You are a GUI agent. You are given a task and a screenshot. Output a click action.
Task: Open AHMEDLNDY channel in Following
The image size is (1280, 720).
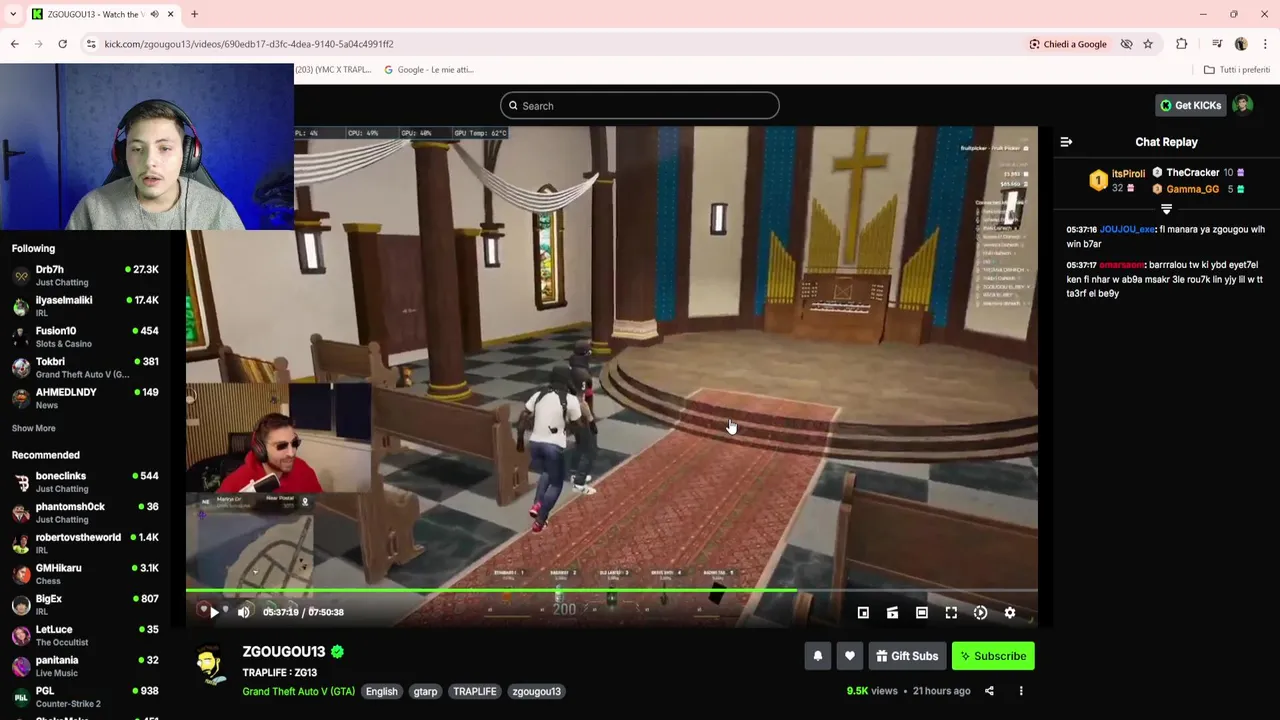(x=85, y=398)
